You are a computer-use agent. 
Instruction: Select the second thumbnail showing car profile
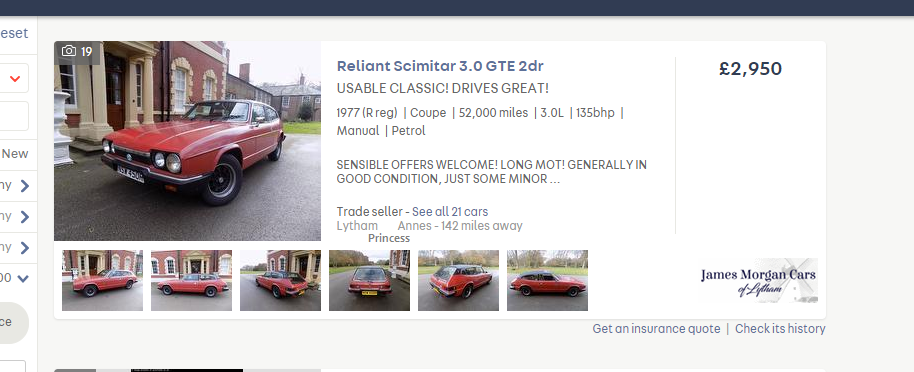[191, 280]
